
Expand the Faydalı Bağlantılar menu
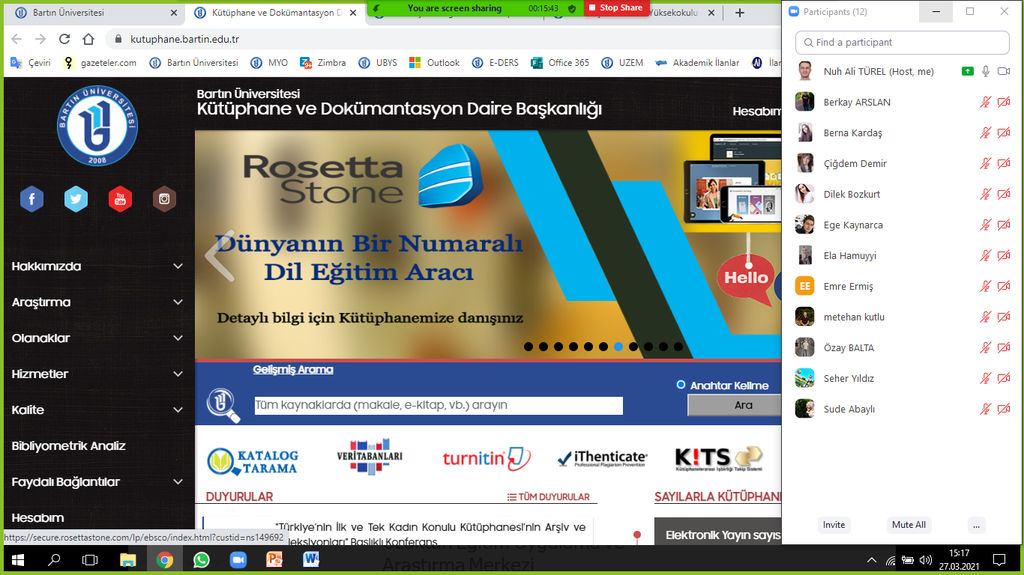pyautogui.click(x=178, y=482)
